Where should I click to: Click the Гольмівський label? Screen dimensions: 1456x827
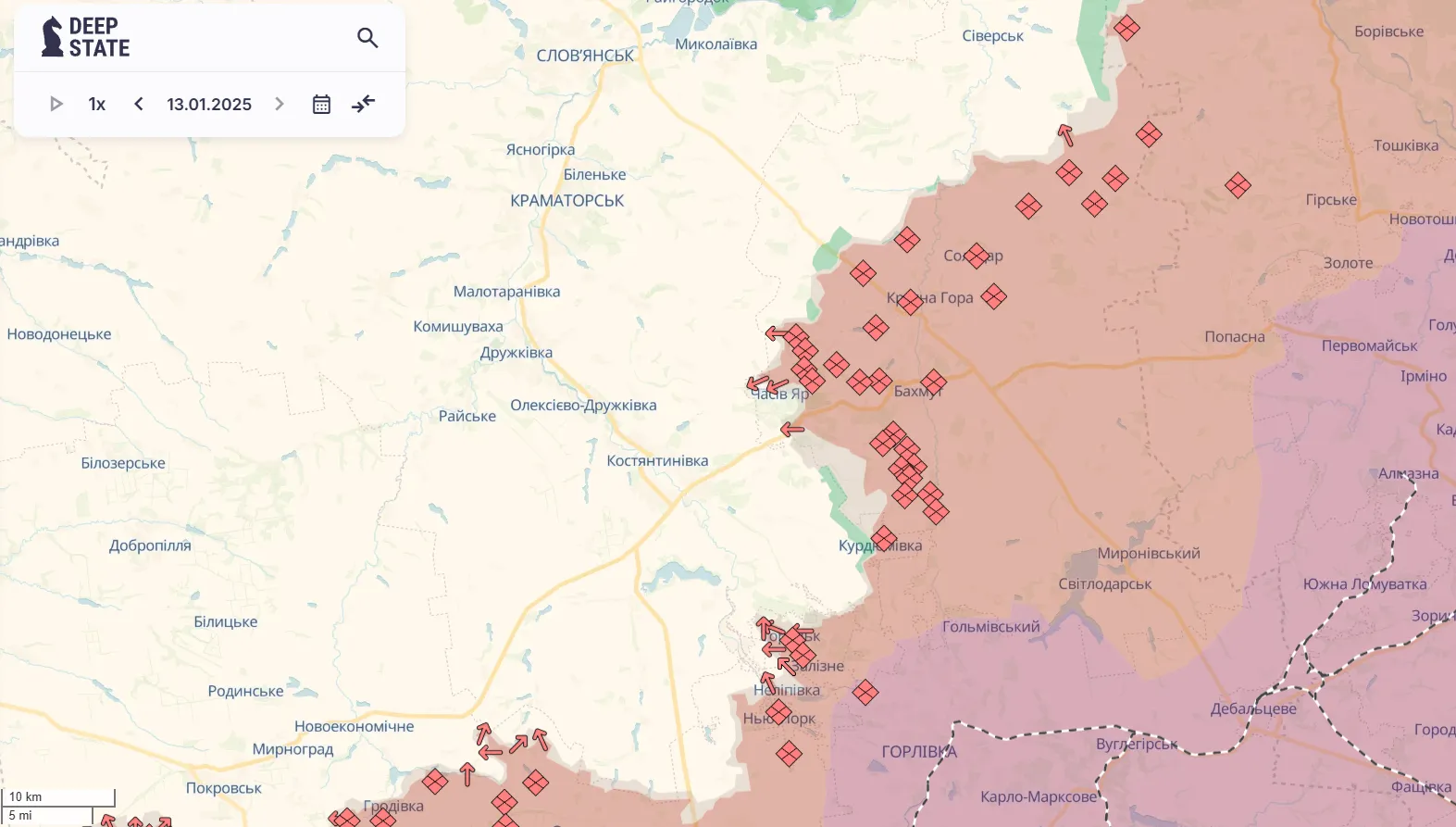991,627
